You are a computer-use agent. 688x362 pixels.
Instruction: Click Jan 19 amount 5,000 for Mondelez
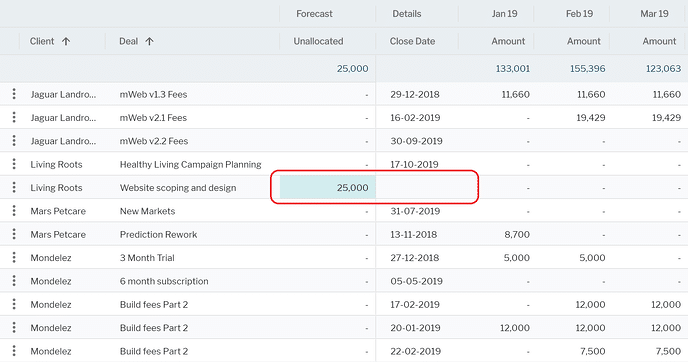(516, 258)
